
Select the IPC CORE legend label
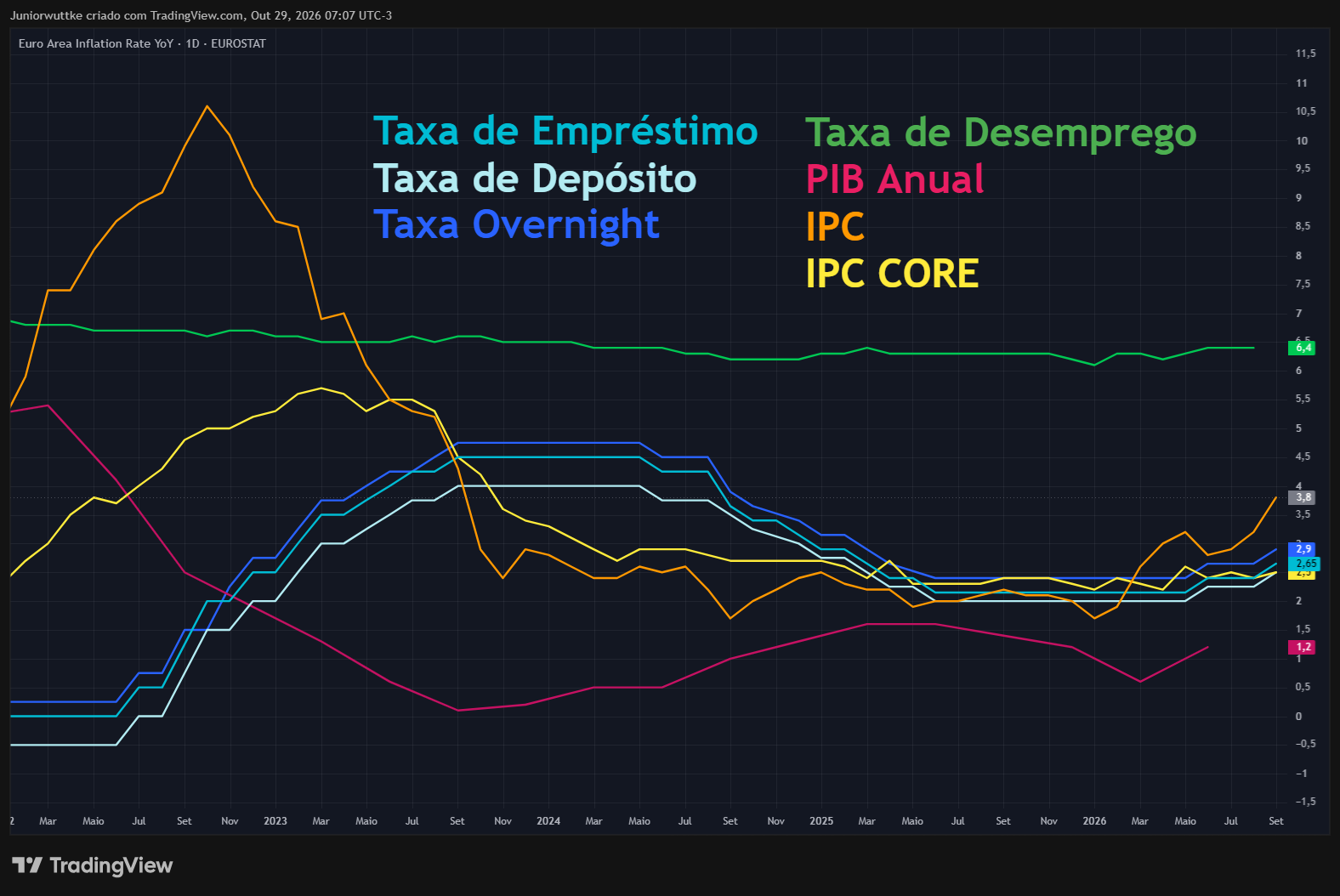892,274
